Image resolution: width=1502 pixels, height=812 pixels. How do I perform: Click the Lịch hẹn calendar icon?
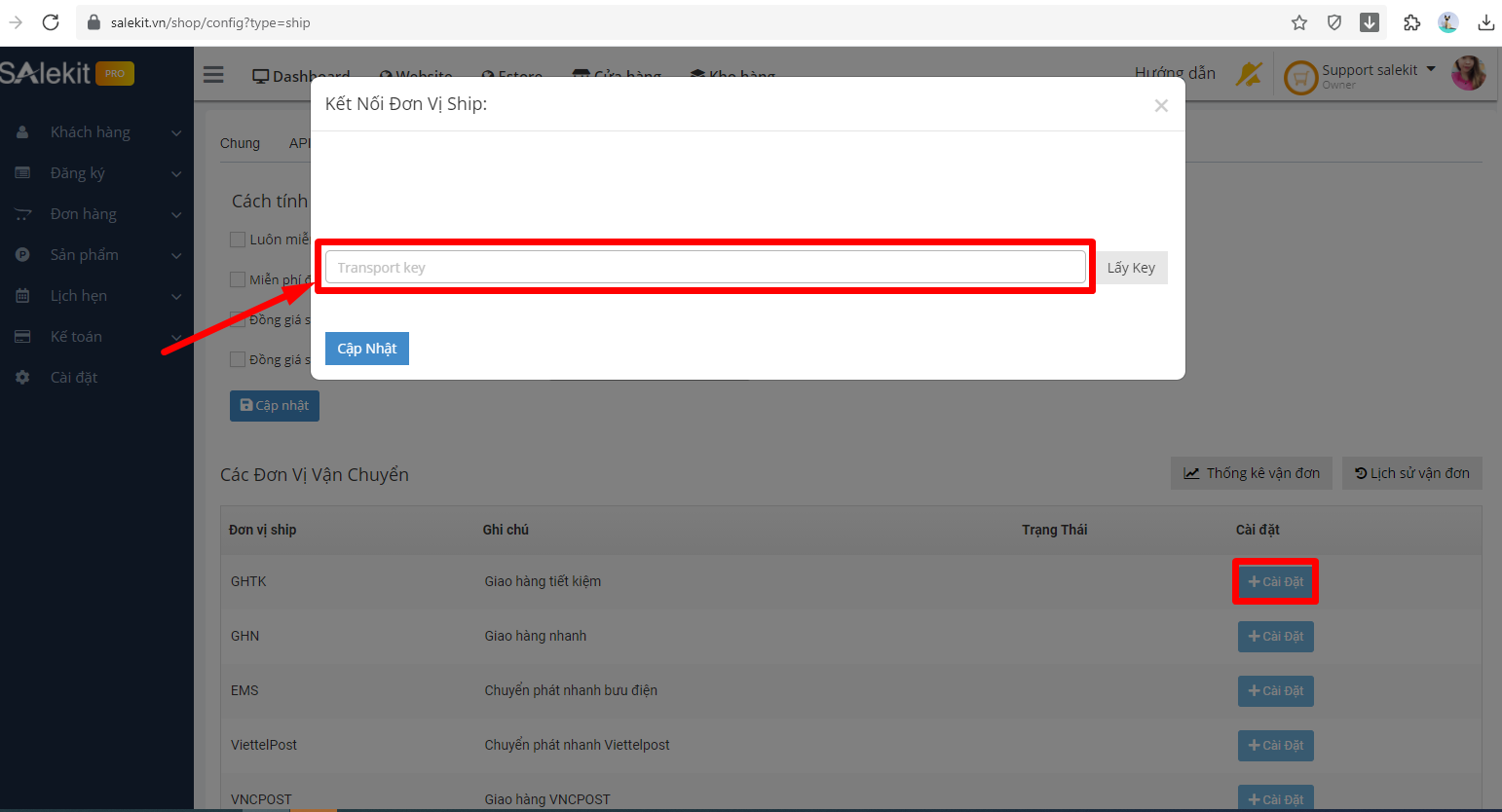tap(22, 296)
